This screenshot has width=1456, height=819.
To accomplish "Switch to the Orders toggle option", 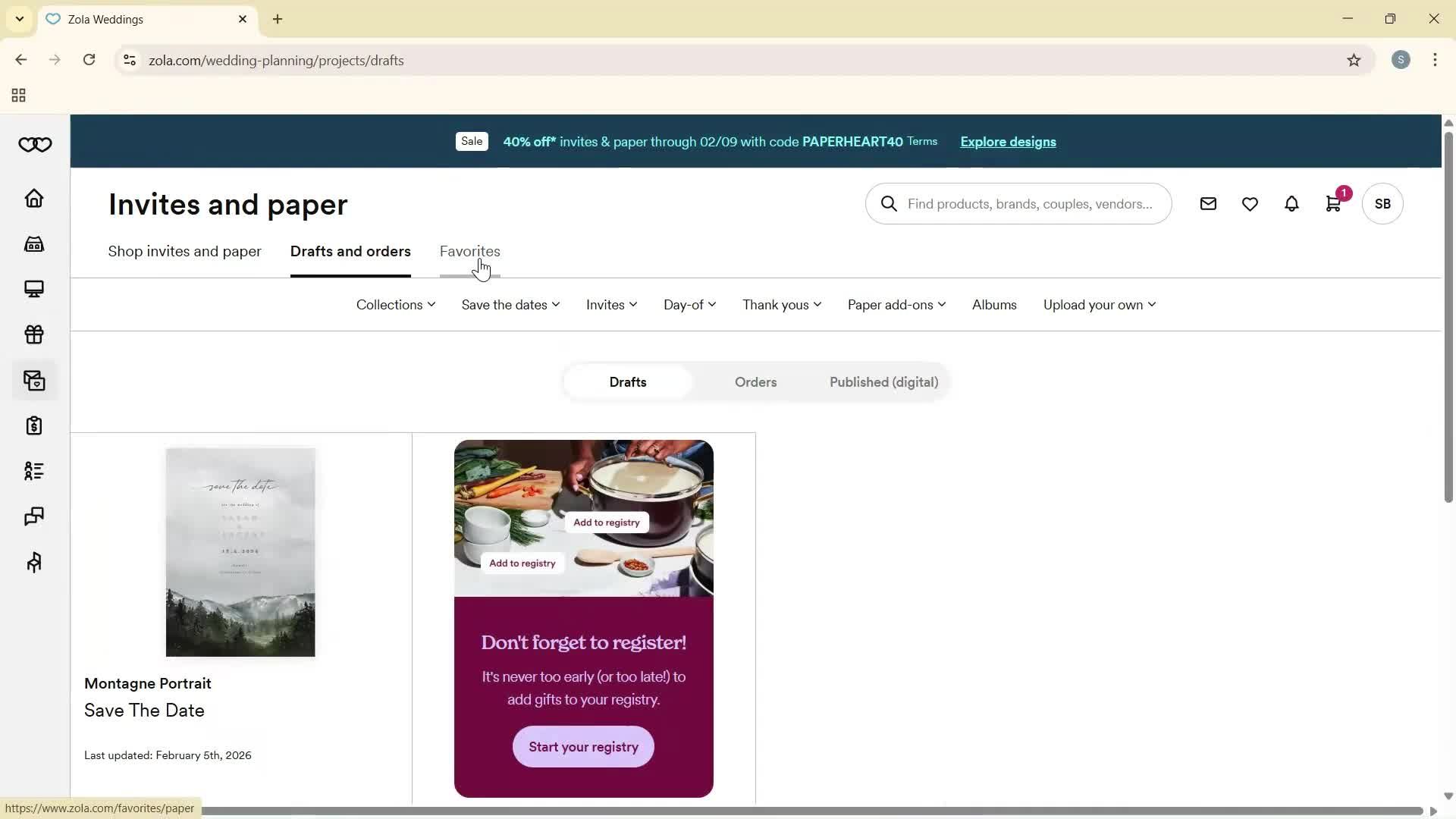I will pos(755,381).
